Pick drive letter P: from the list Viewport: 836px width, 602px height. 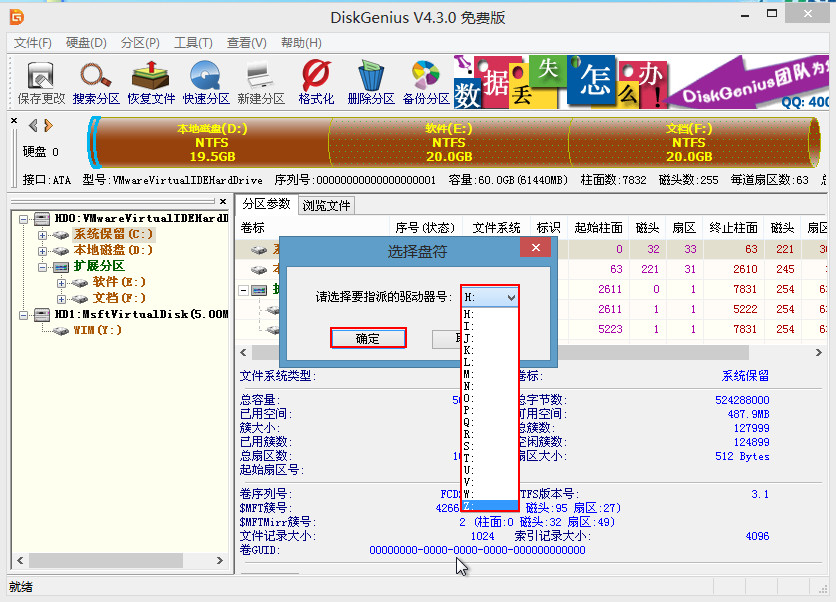pyautogui.click(x=489, y=410)
